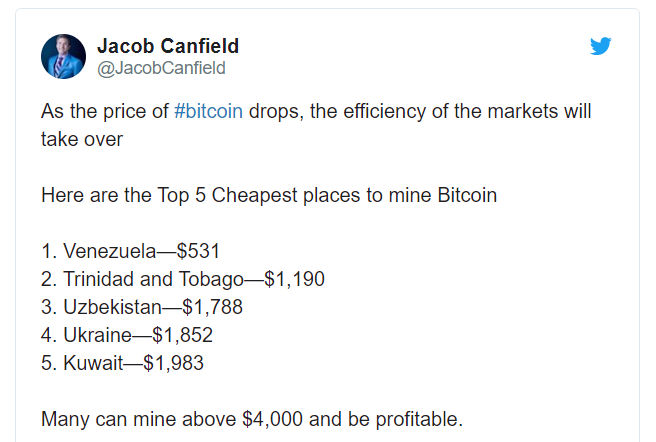
Task: Click the 'take over' text line
Action: [x=81, y=139]
